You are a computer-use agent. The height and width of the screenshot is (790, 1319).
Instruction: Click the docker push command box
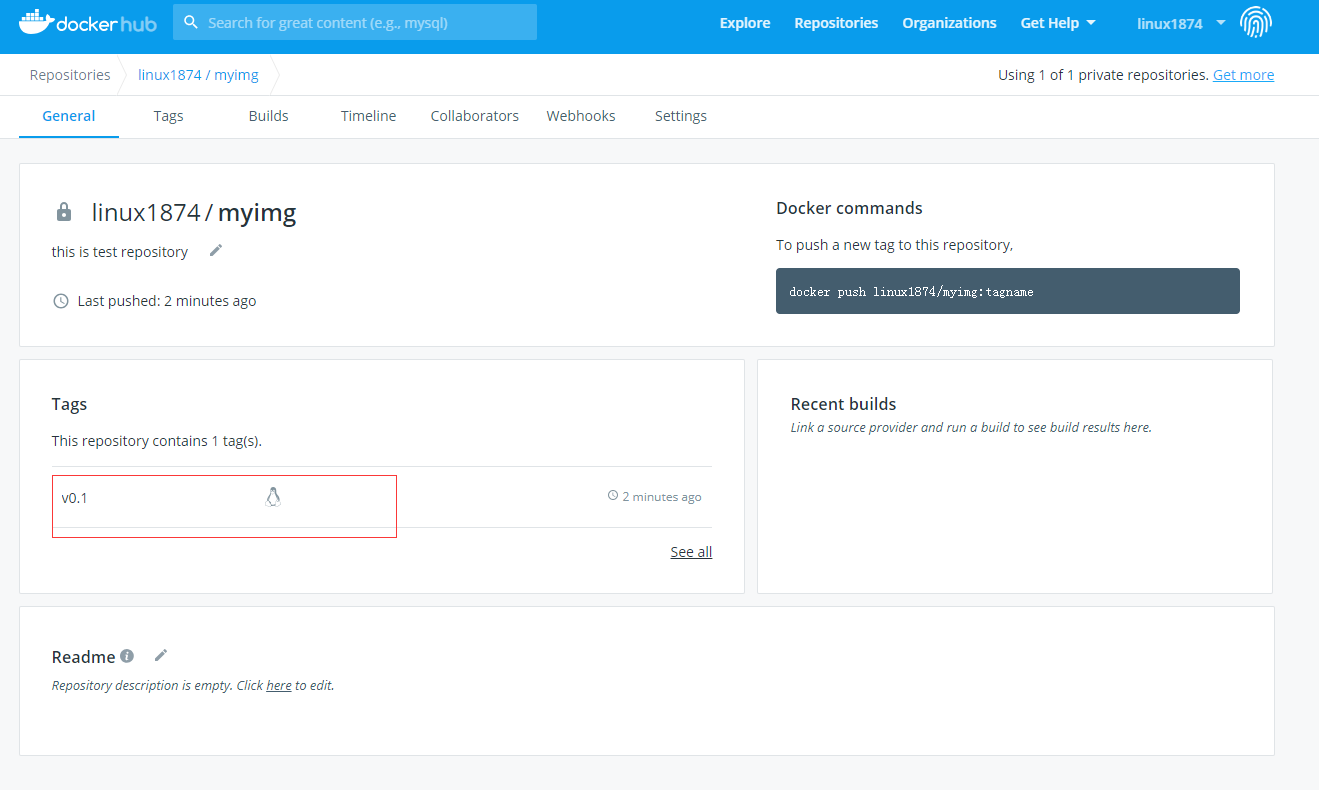pos(1007,291)
